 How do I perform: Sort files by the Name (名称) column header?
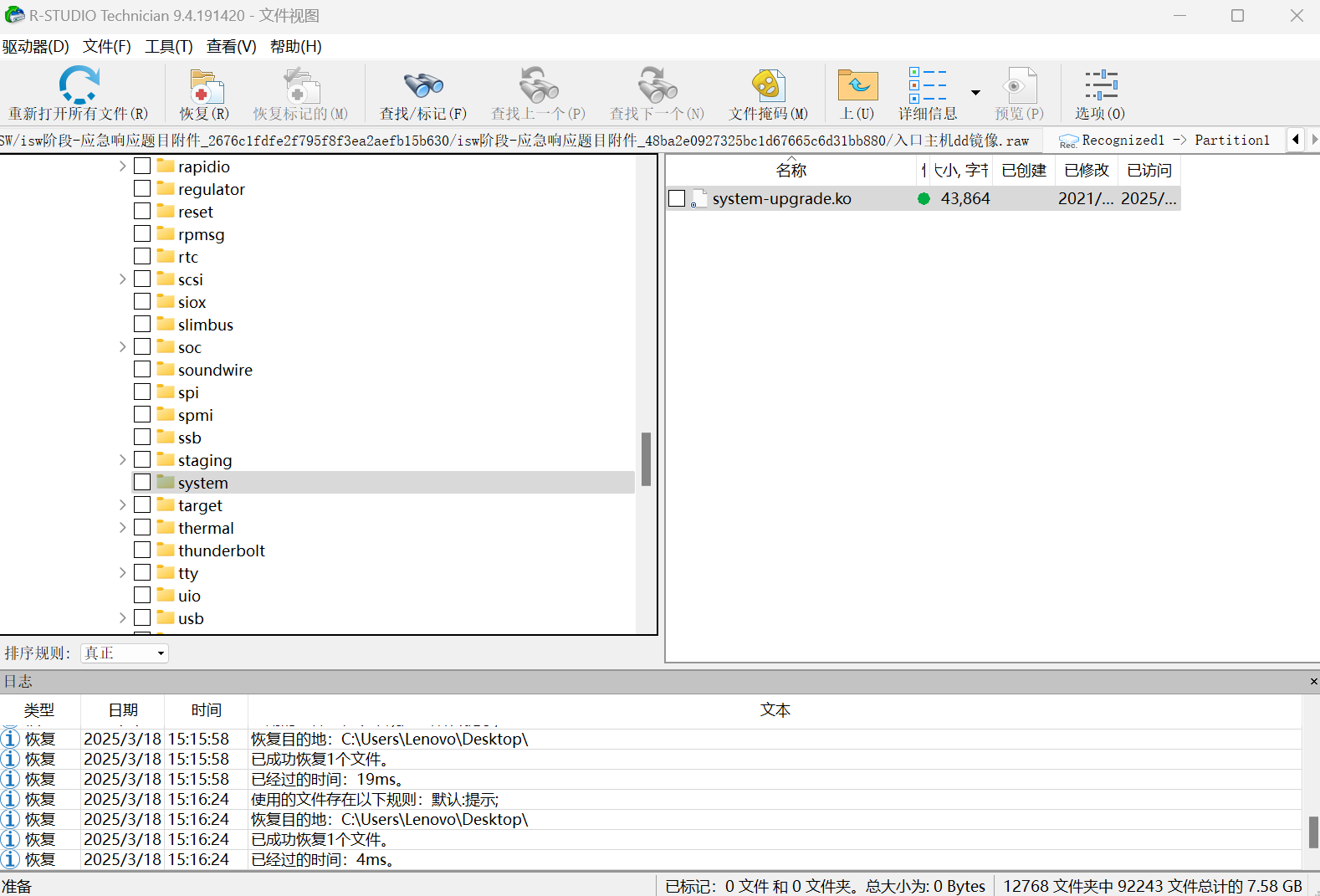coord(791,171)
